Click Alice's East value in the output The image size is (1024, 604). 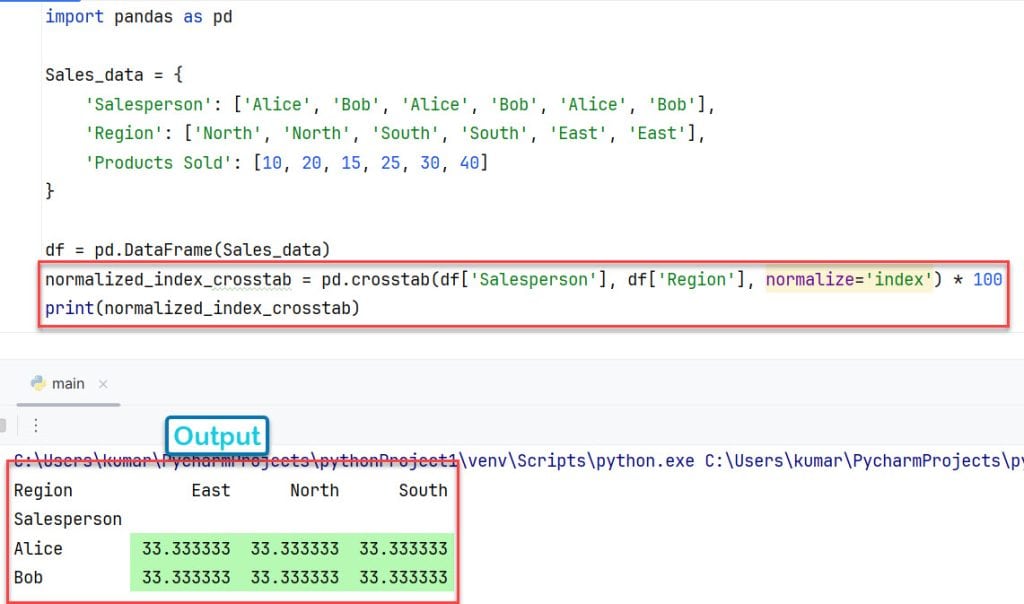185,548
